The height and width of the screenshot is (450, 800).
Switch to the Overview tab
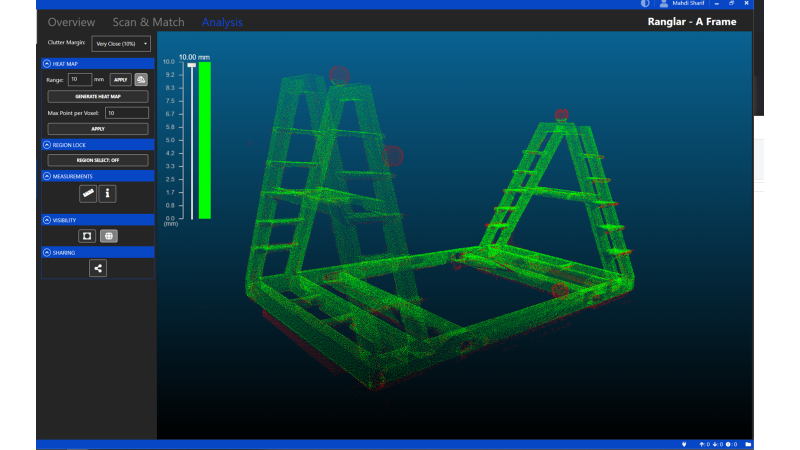(x=71, y=22)
